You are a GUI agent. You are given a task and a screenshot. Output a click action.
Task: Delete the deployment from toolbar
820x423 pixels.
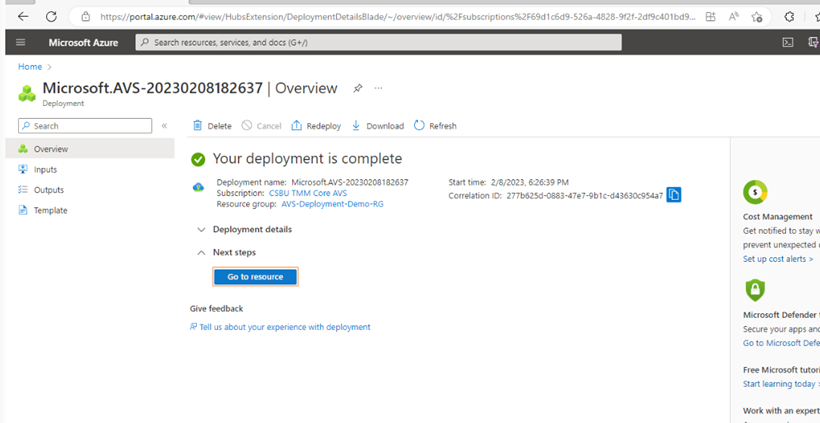click(212, 125)
